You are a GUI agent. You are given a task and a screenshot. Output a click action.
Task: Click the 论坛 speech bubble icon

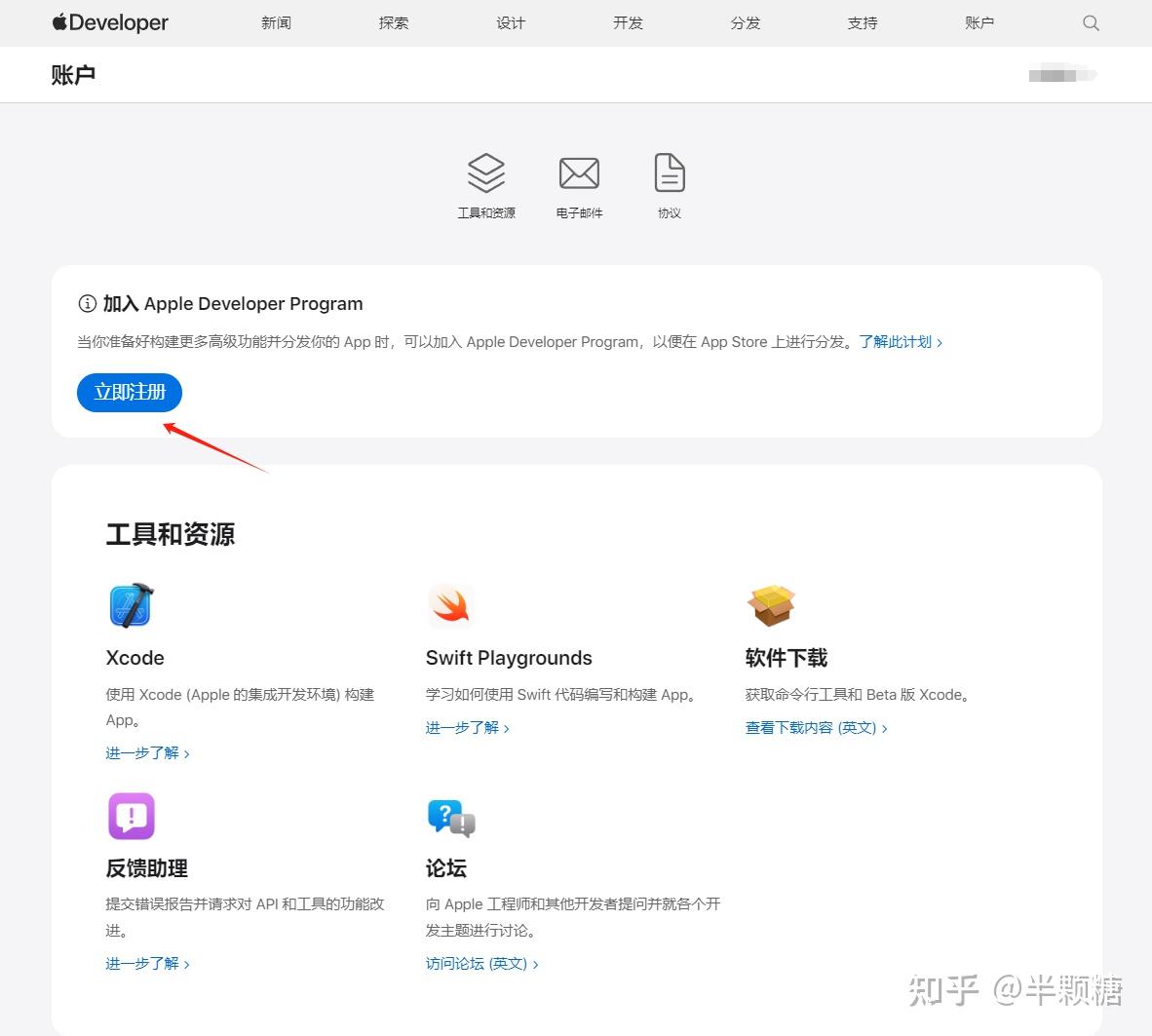point(450,817)
